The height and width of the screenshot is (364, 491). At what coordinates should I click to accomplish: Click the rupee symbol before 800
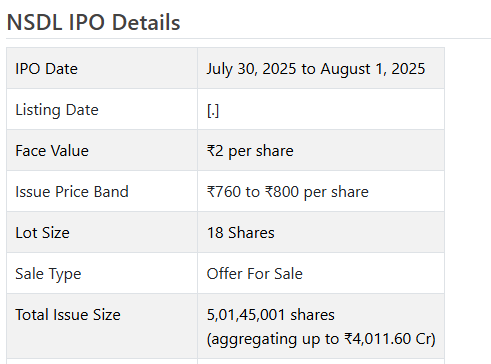point(269,192)
